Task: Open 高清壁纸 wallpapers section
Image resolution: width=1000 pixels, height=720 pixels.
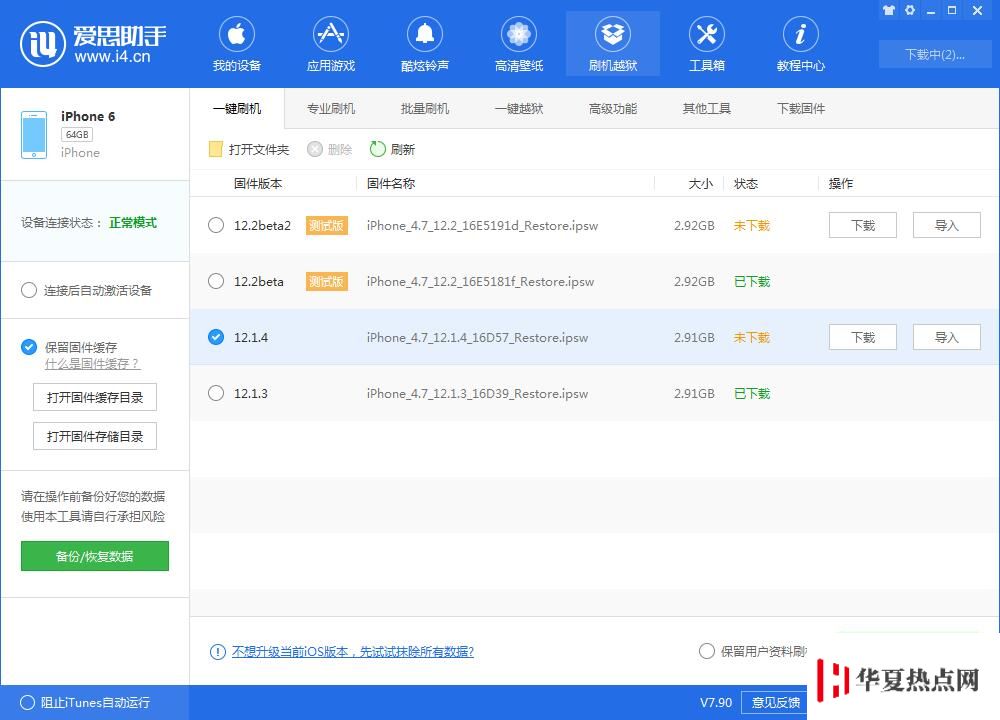Action: [x=518, y=44]
